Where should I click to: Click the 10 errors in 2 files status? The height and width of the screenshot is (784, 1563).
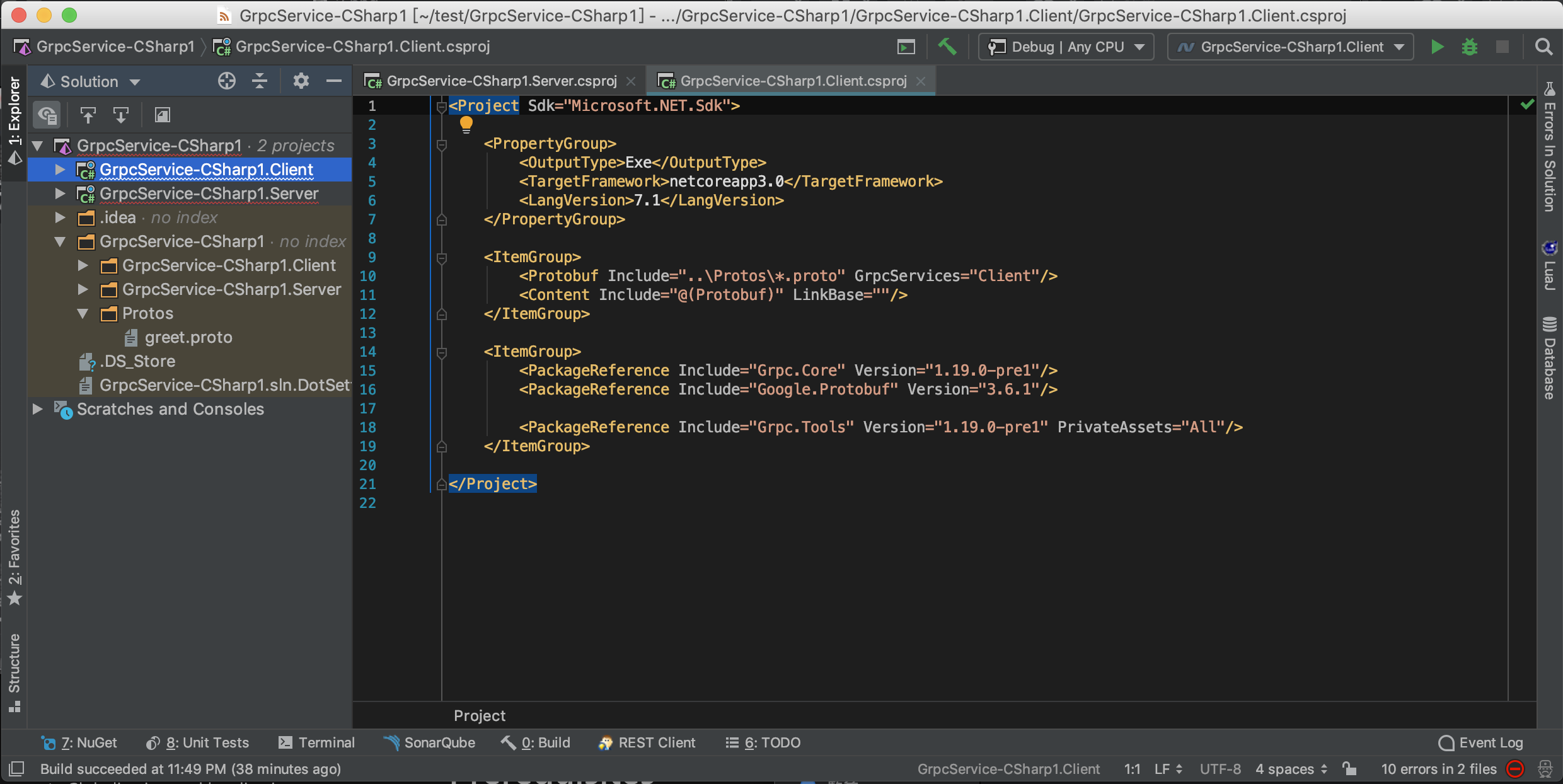(1439, 769)
